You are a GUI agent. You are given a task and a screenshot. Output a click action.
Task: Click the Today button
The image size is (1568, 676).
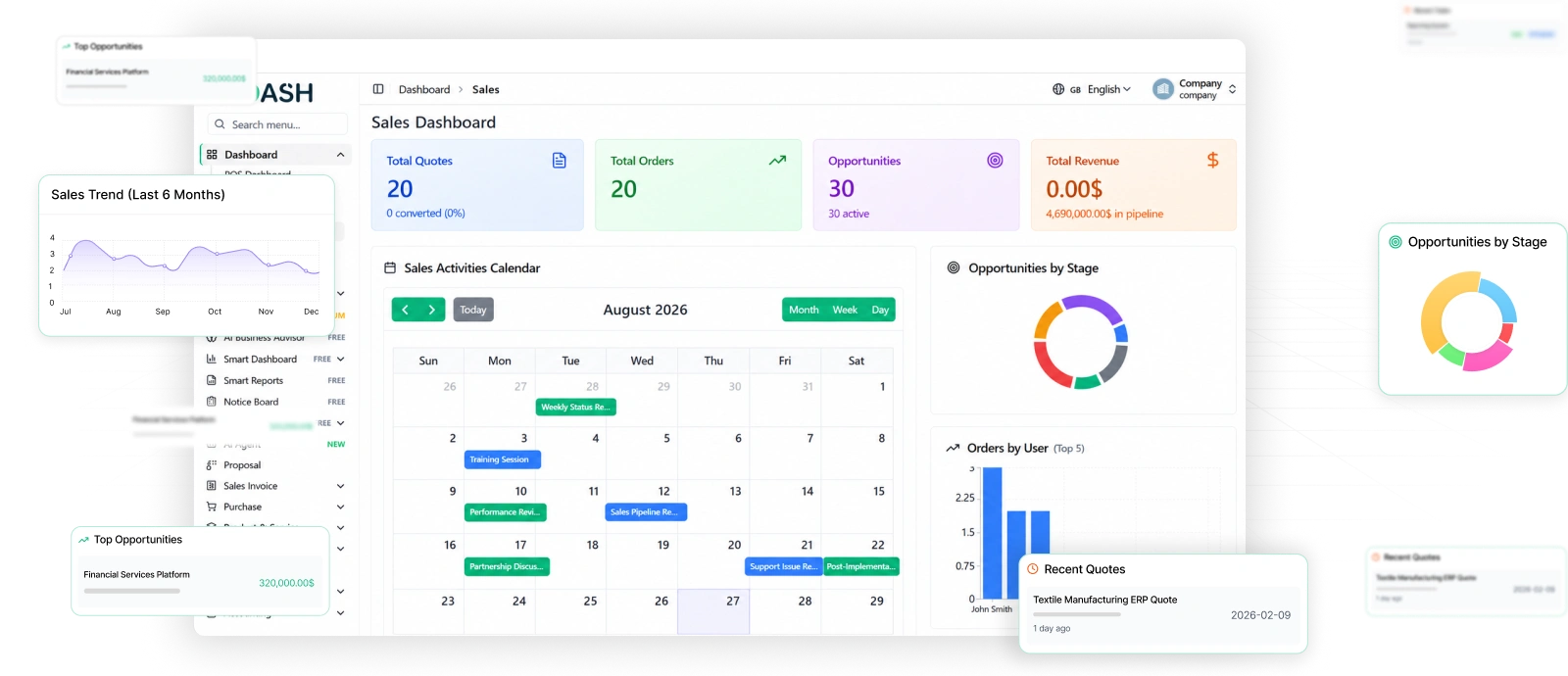[473, 310]
